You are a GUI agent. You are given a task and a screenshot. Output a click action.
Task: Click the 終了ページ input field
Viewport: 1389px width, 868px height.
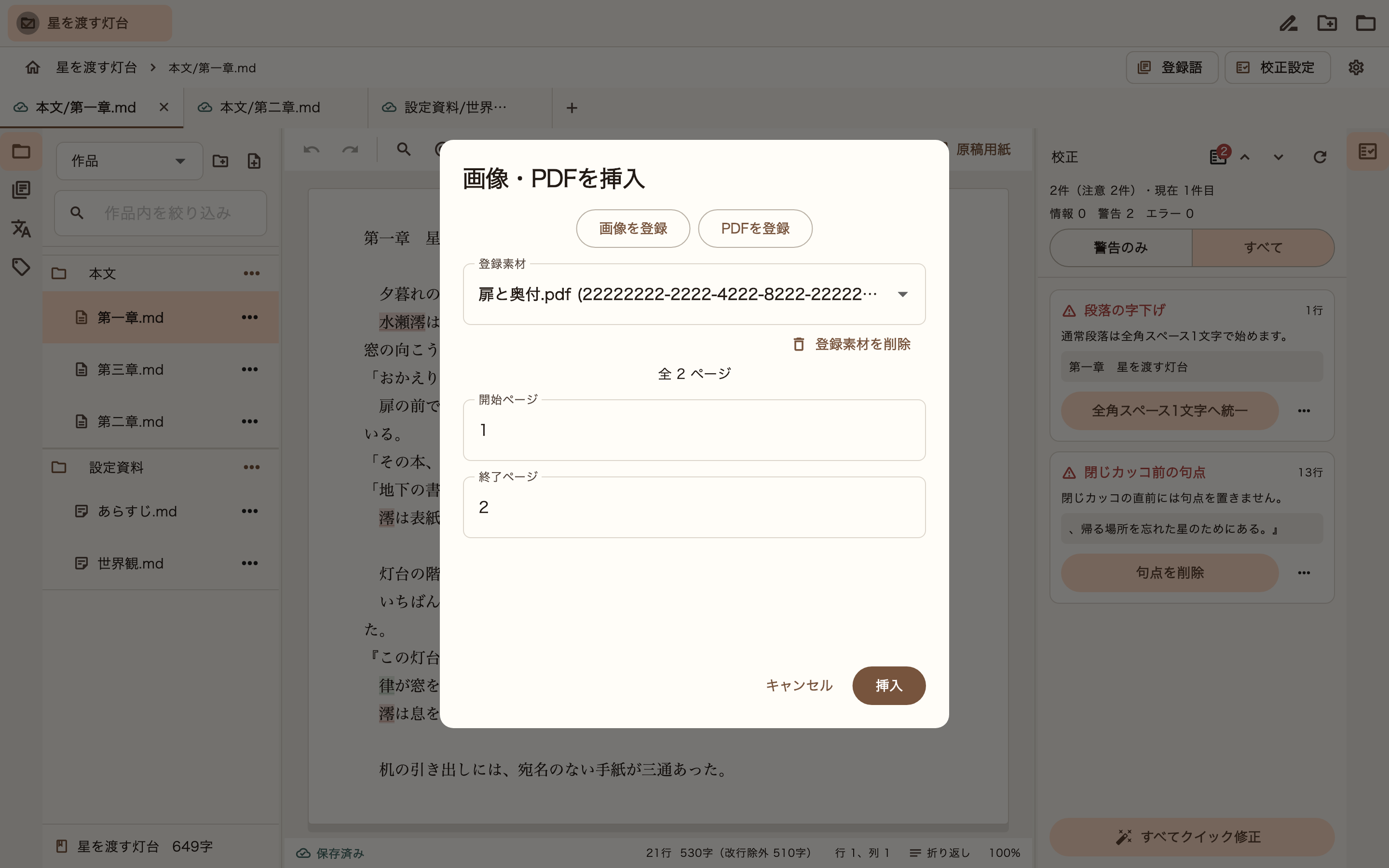coord(694,507)
